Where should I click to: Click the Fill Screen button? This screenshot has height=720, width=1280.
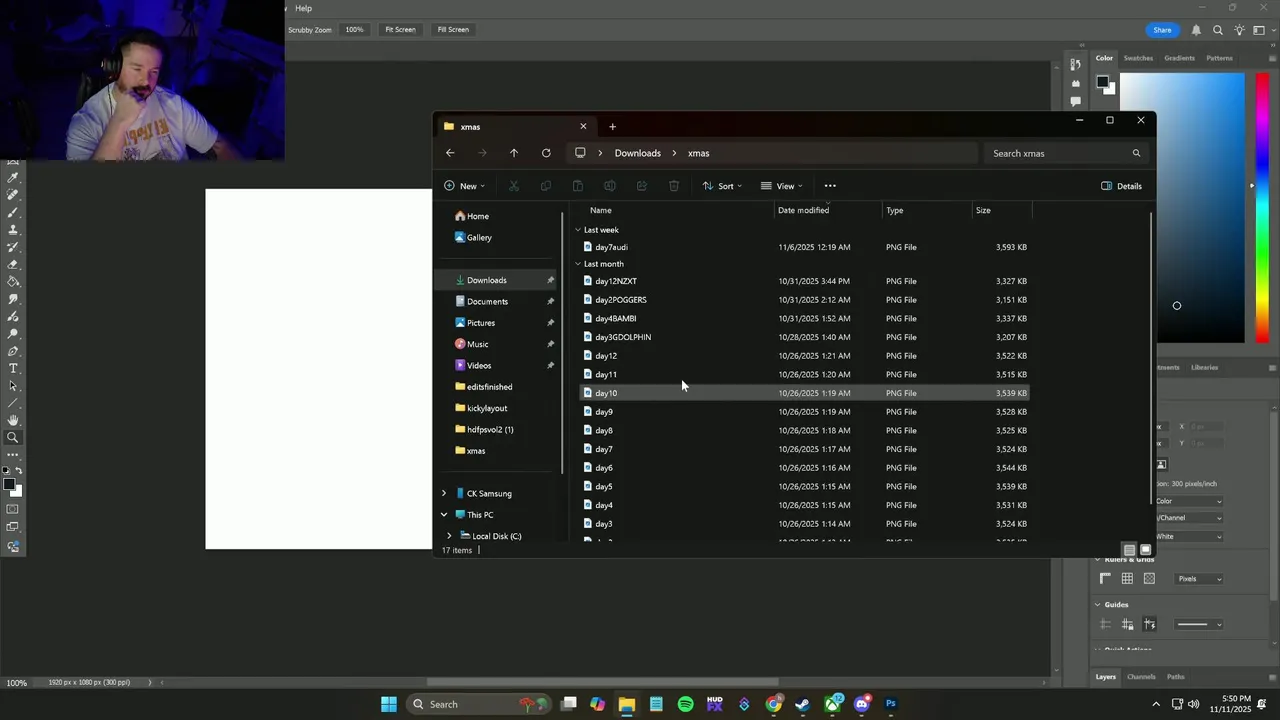453,30
